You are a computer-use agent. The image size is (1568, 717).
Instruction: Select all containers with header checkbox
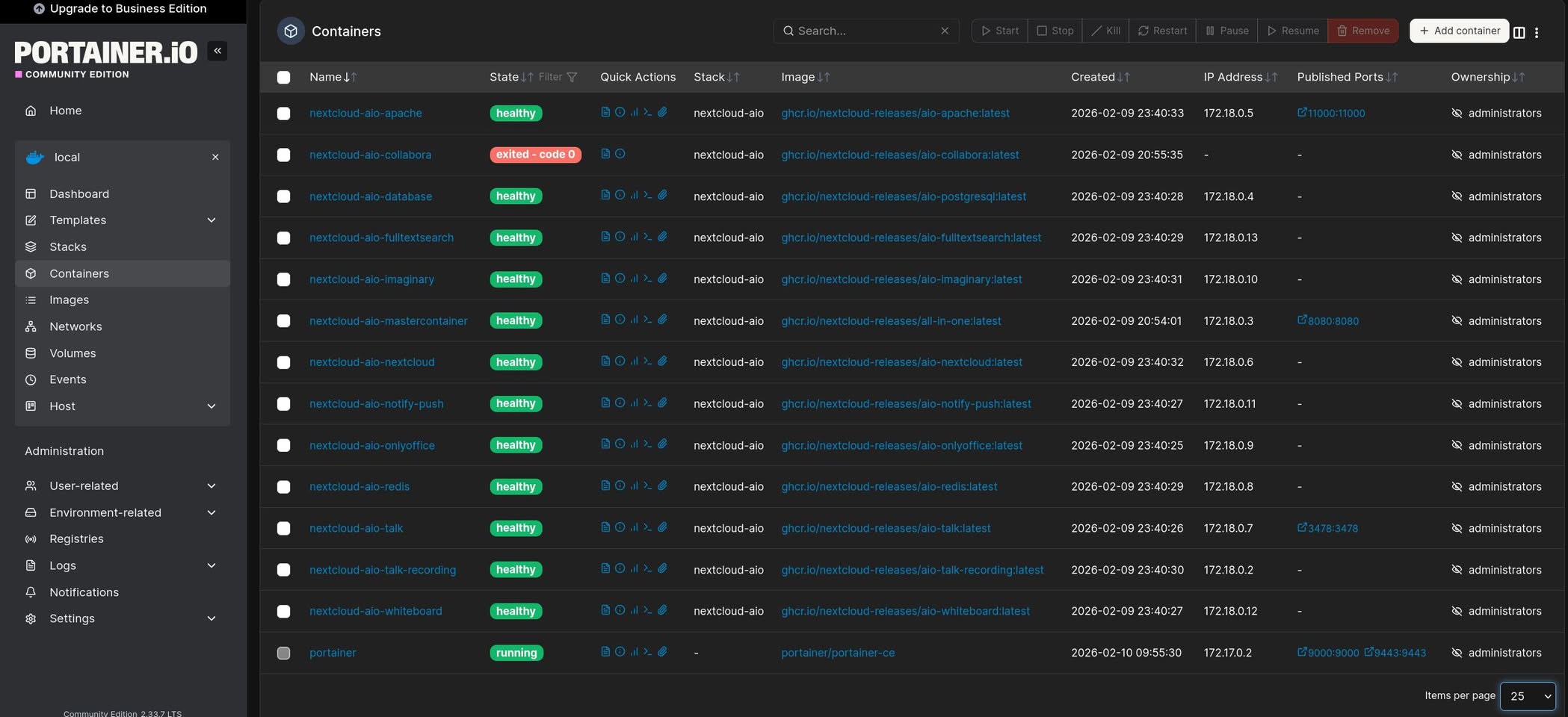(x=283, y=77)
